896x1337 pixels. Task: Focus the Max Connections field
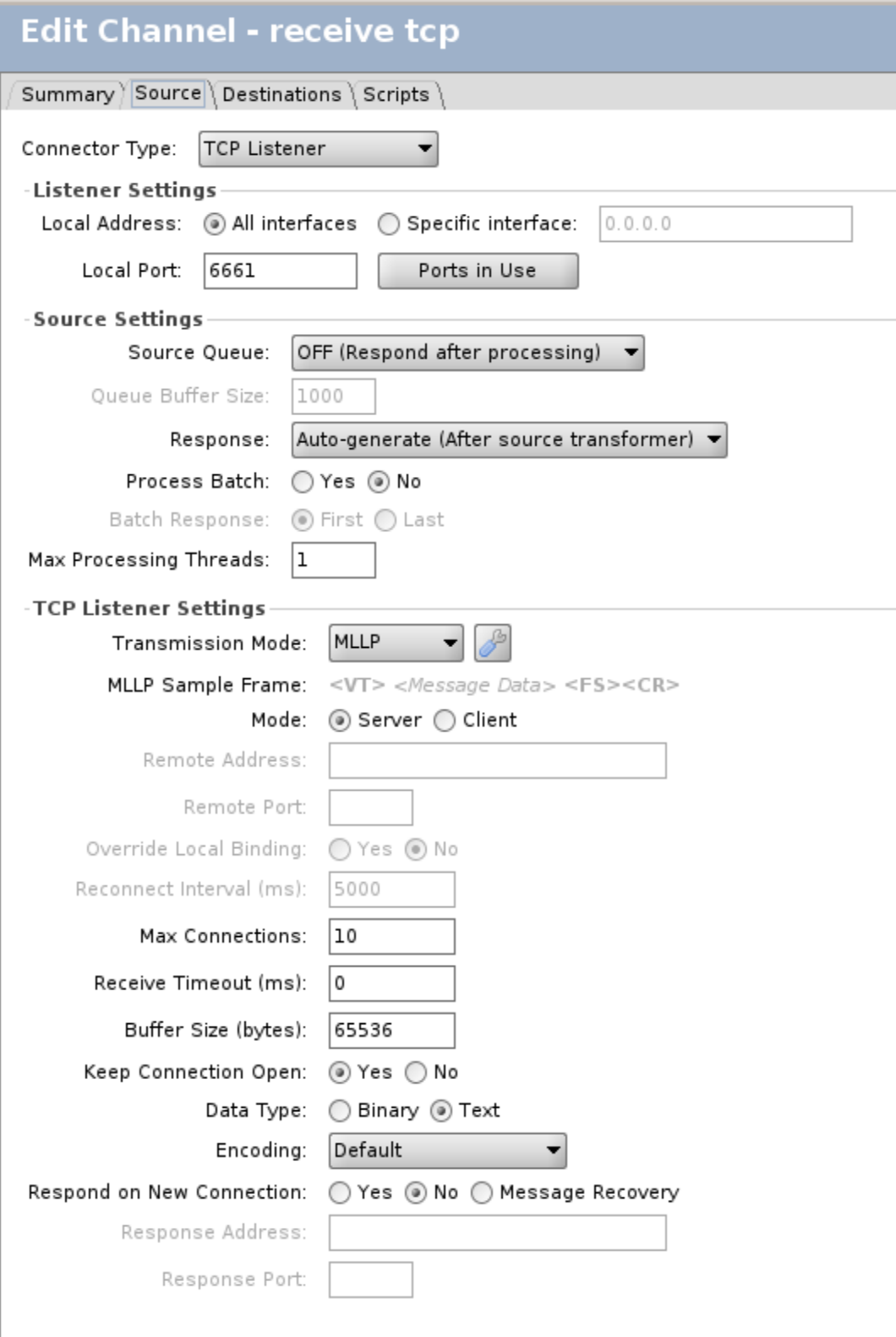(x=391, y=936)
